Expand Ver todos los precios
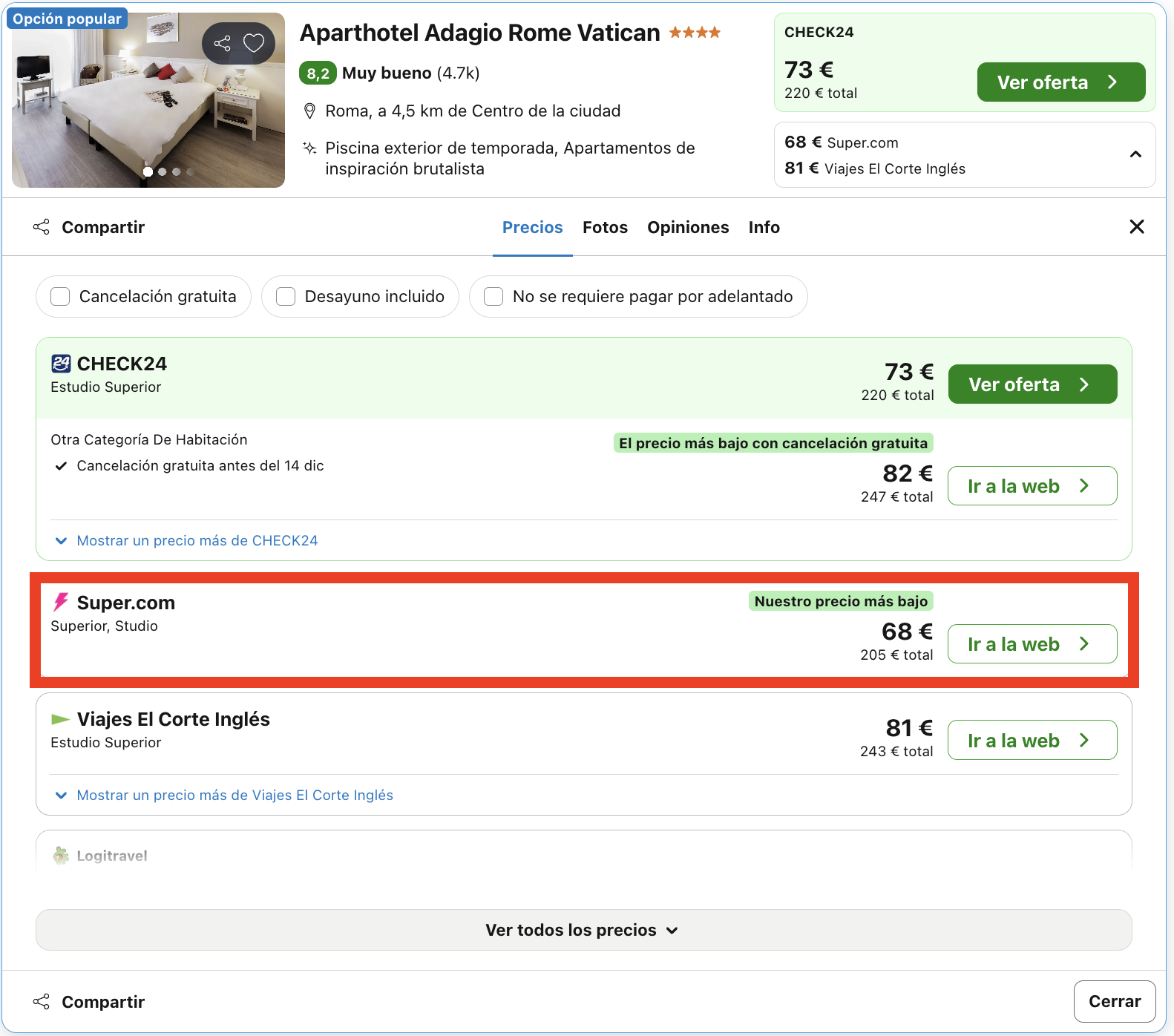 (584, 930)
